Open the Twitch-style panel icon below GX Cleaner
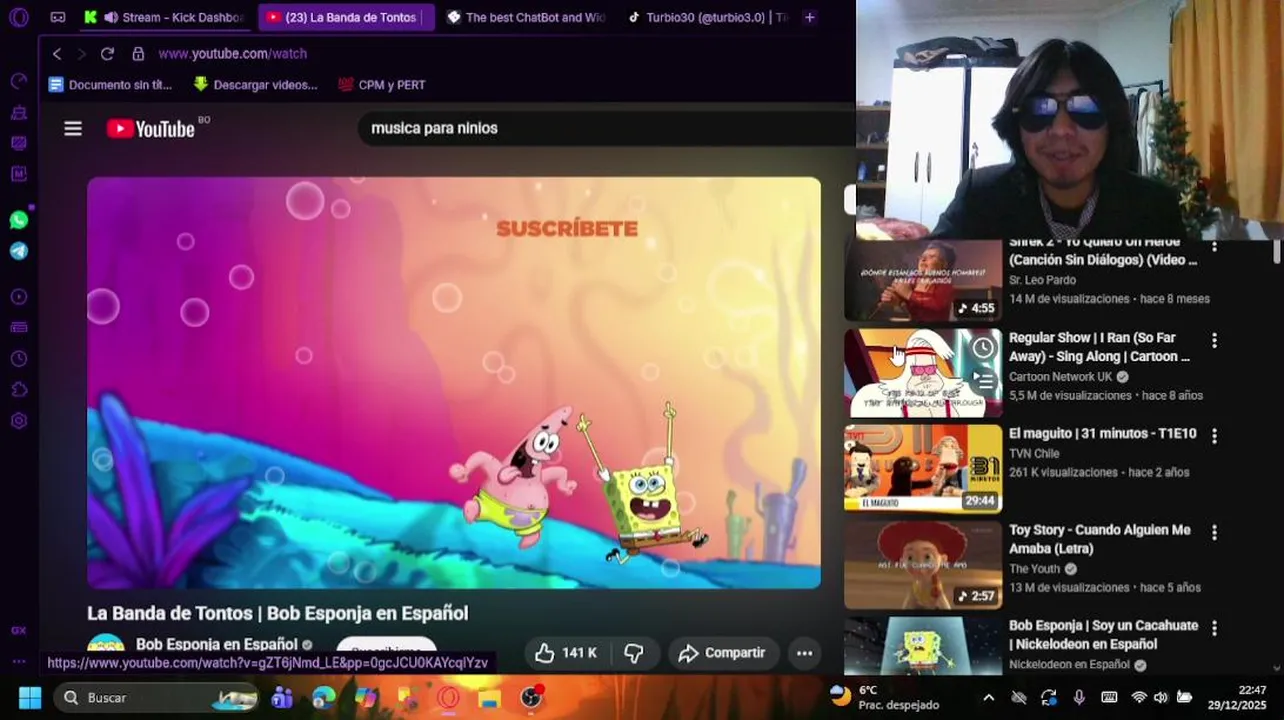This screenshot has height=720, width=1284. point(18,143)
